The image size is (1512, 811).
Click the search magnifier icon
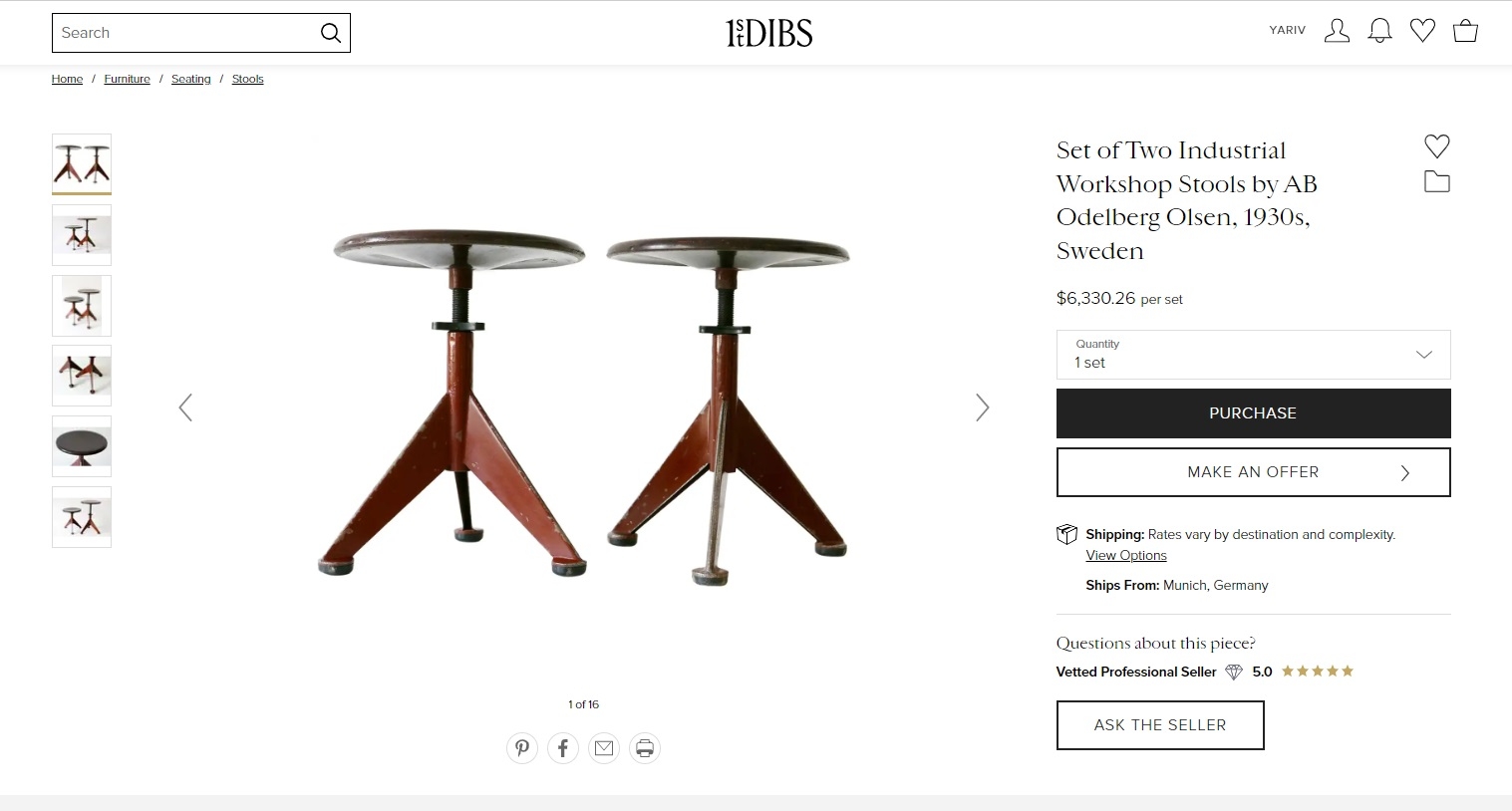point(330,33)
